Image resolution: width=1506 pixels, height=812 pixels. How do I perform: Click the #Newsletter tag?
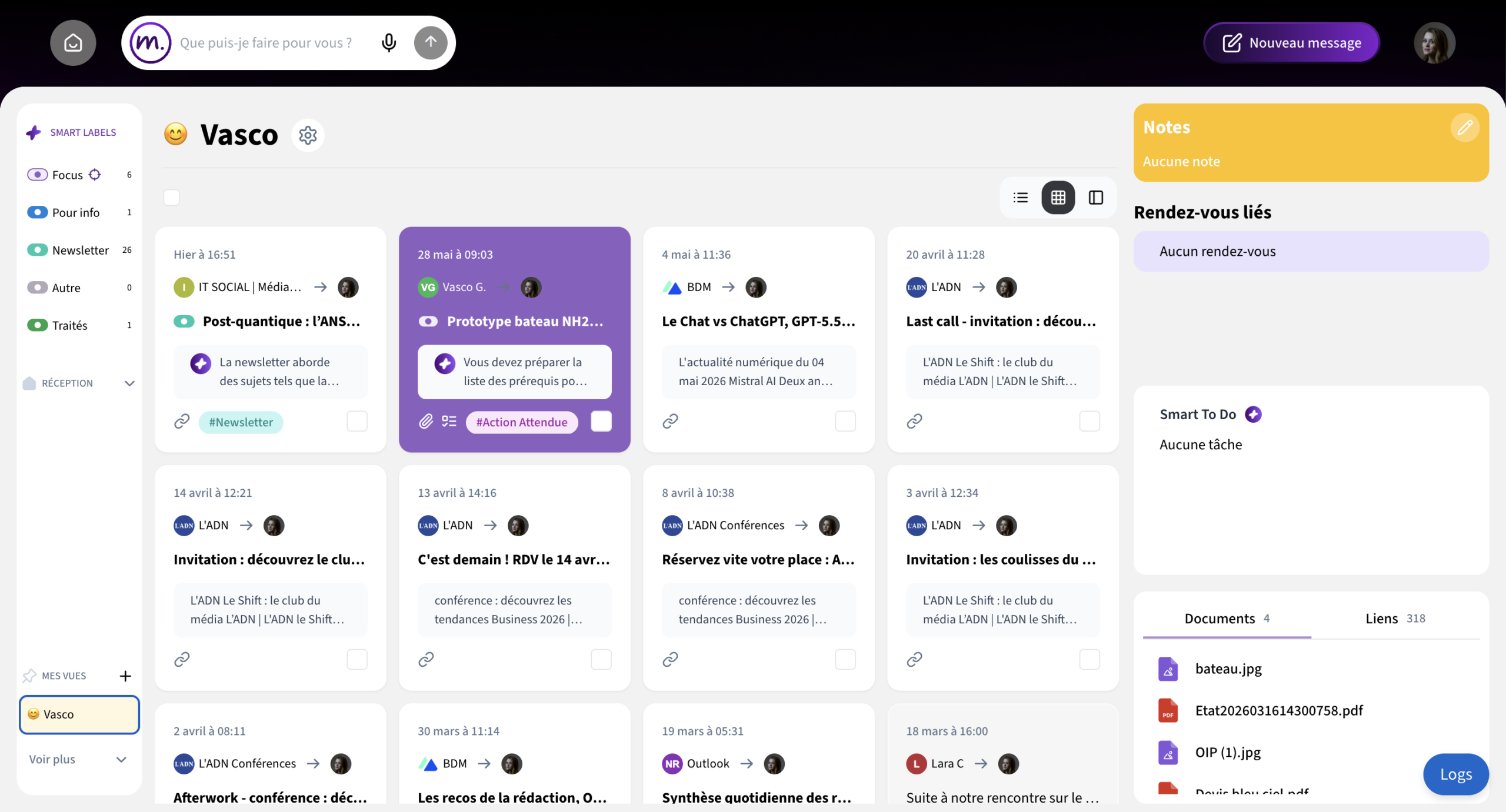(241, 422)
